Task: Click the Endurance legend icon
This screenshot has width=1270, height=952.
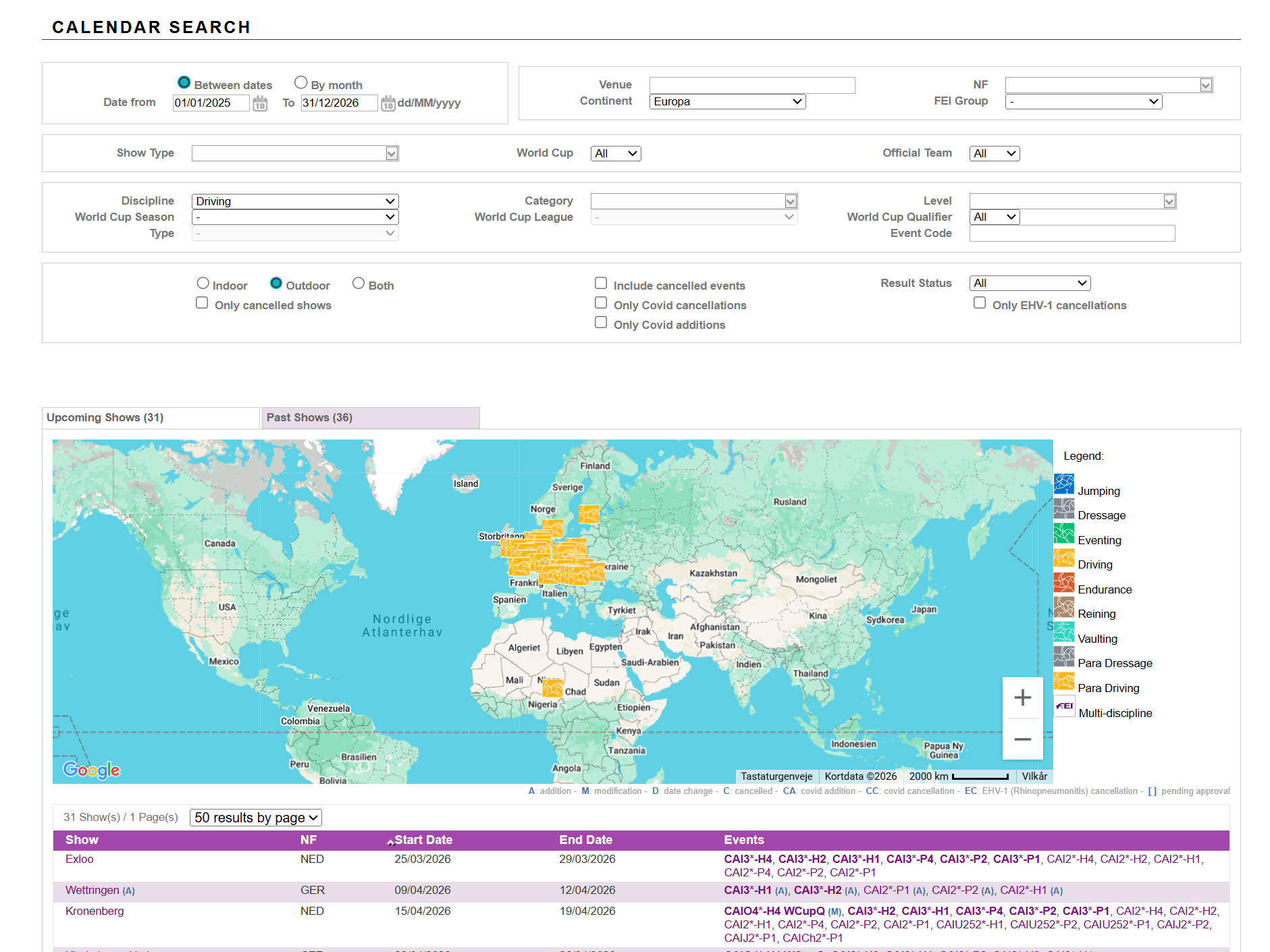Action: pyautogui.click(x=1064, y=583)
